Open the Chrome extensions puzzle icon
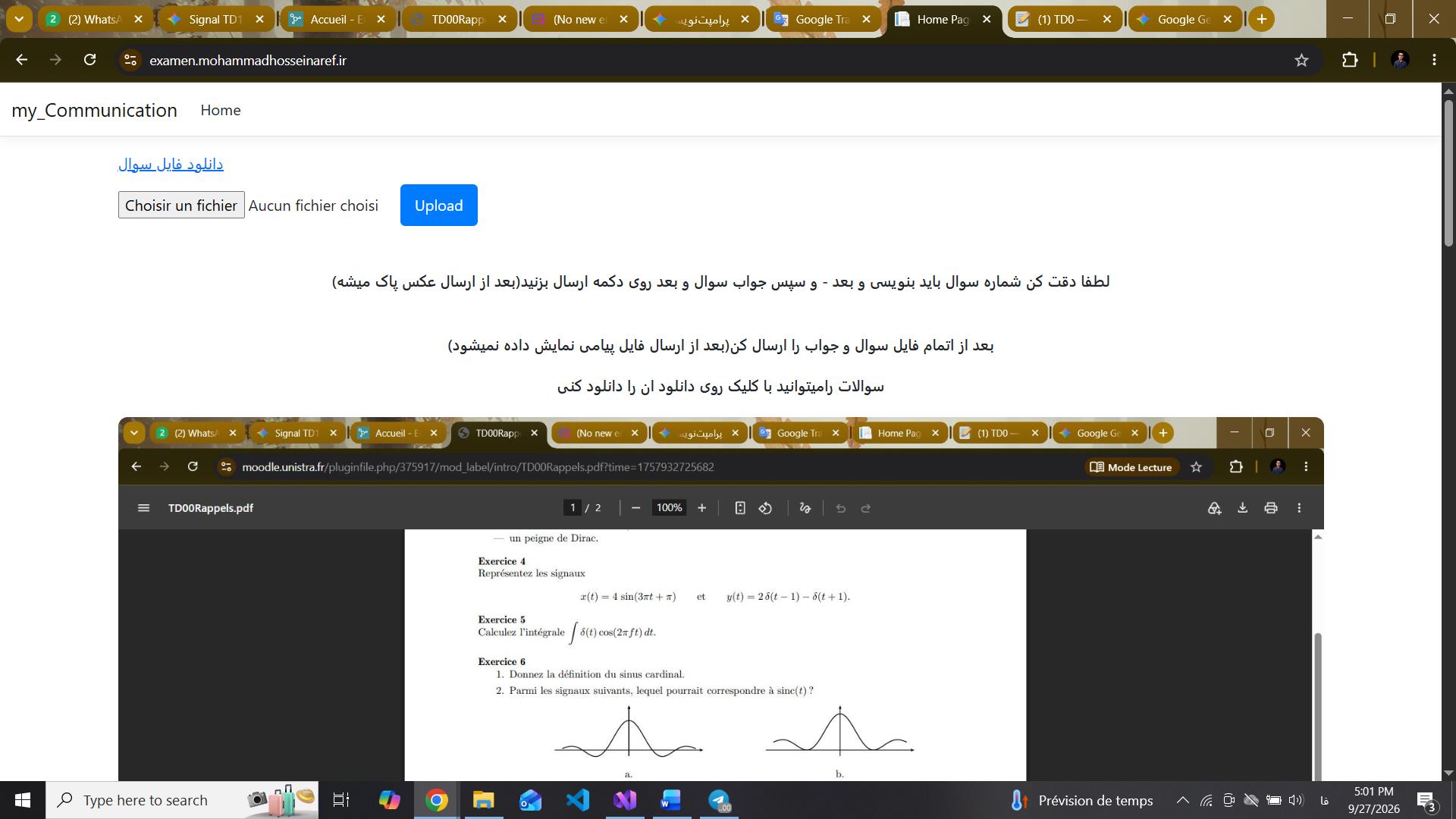 click(x=1350, y=60)
